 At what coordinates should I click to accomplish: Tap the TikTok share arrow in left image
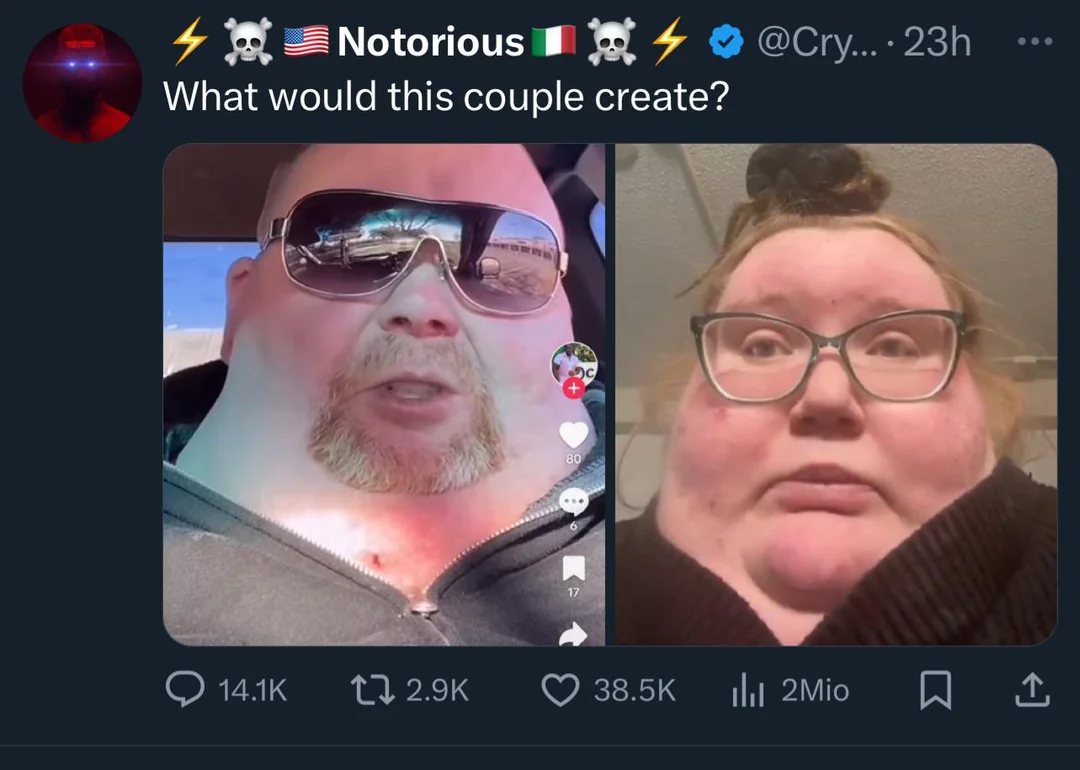[x=573, y=634]
